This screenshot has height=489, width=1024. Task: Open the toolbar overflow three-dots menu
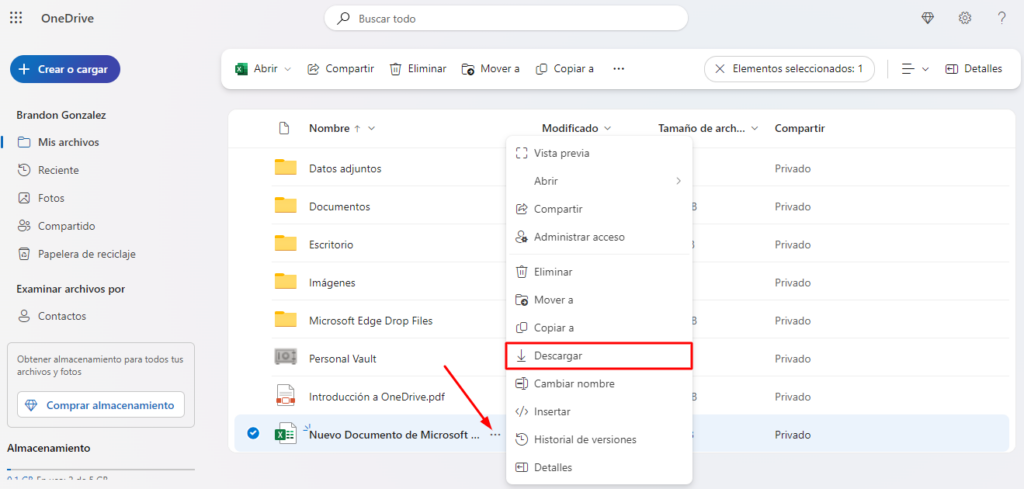click(x=618, y=69)
